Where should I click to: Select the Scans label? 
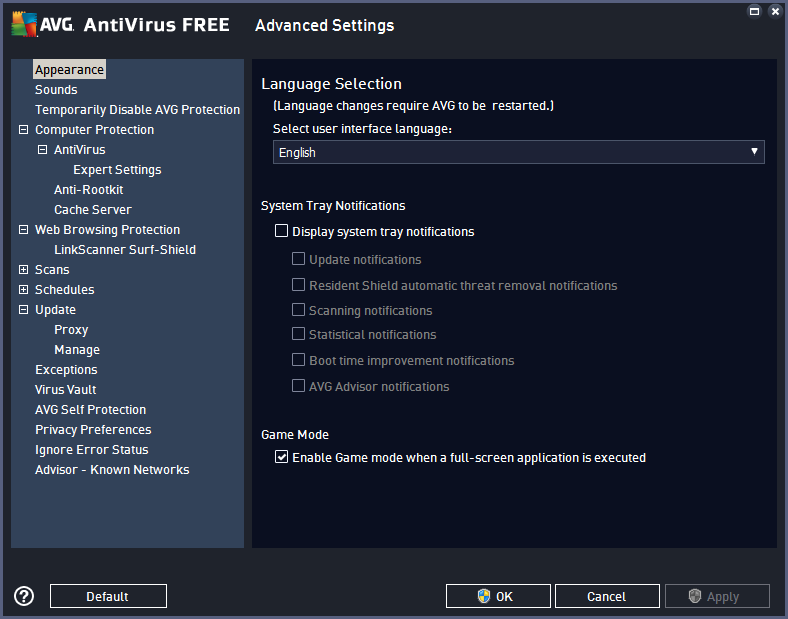coord(52,270)
